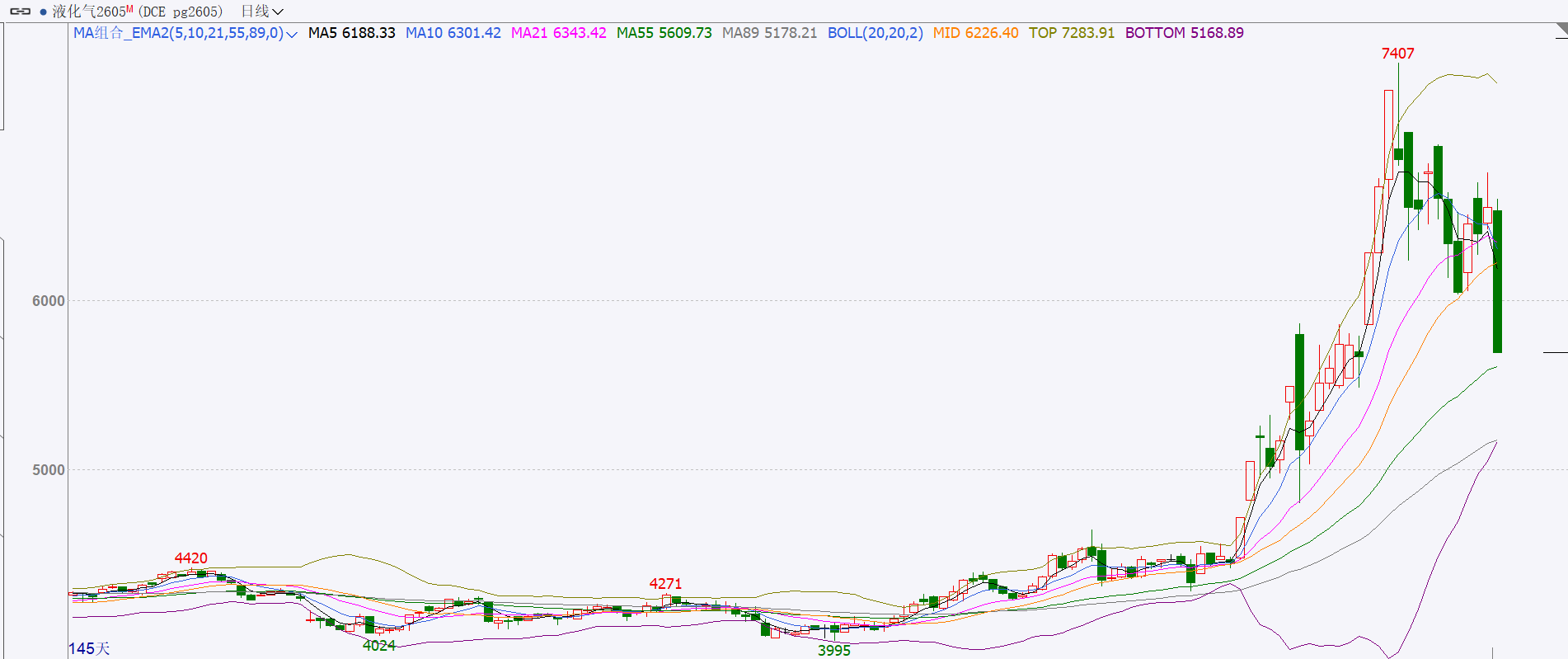
Task: Click the red M superscript marker
Action: (129, 9)
